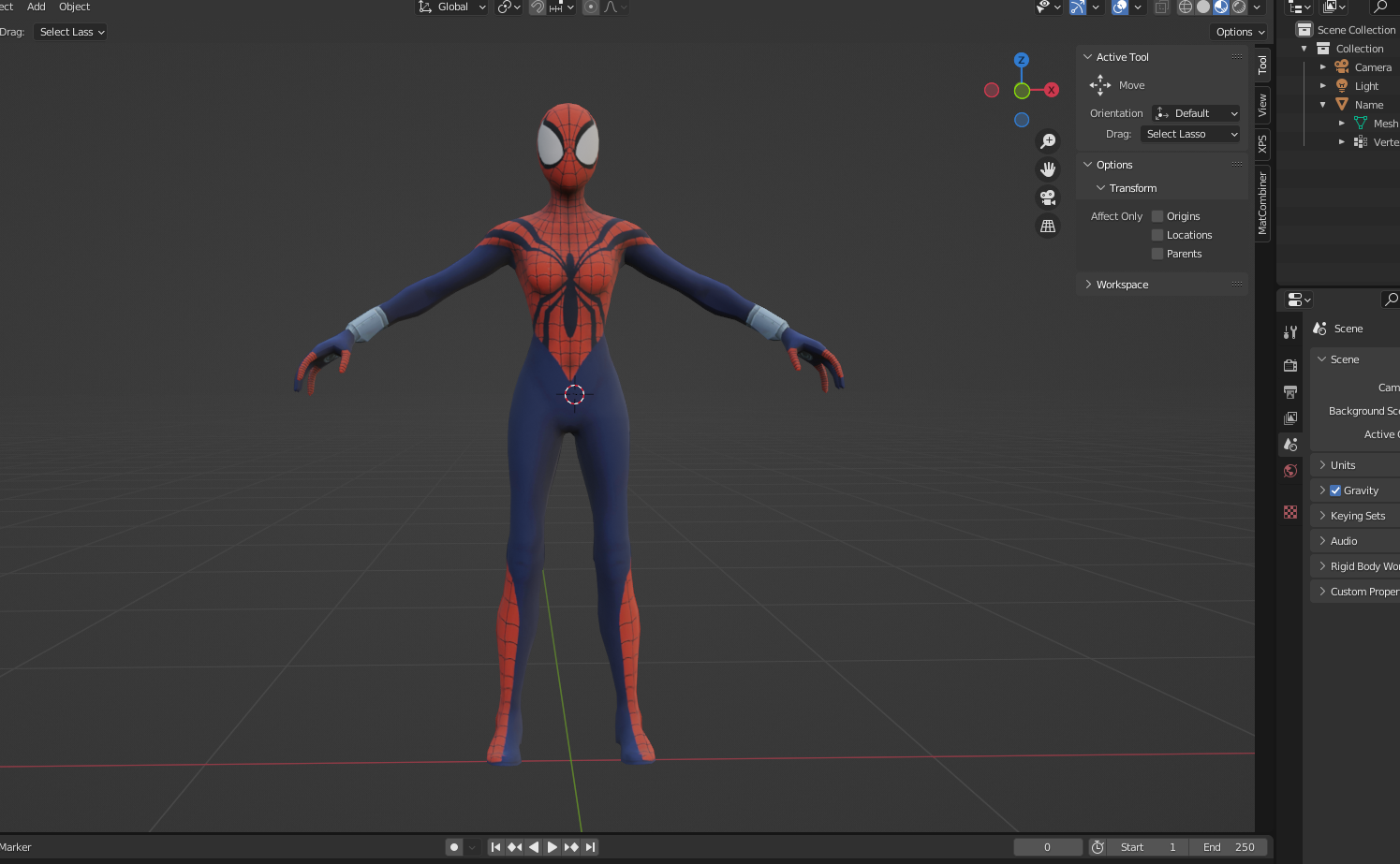Image resolution: width=1400 pixels, height=864 pixels.
Task: Click the current frame field showing 0
Action: pyautogui.click(x=1048, y=847)
